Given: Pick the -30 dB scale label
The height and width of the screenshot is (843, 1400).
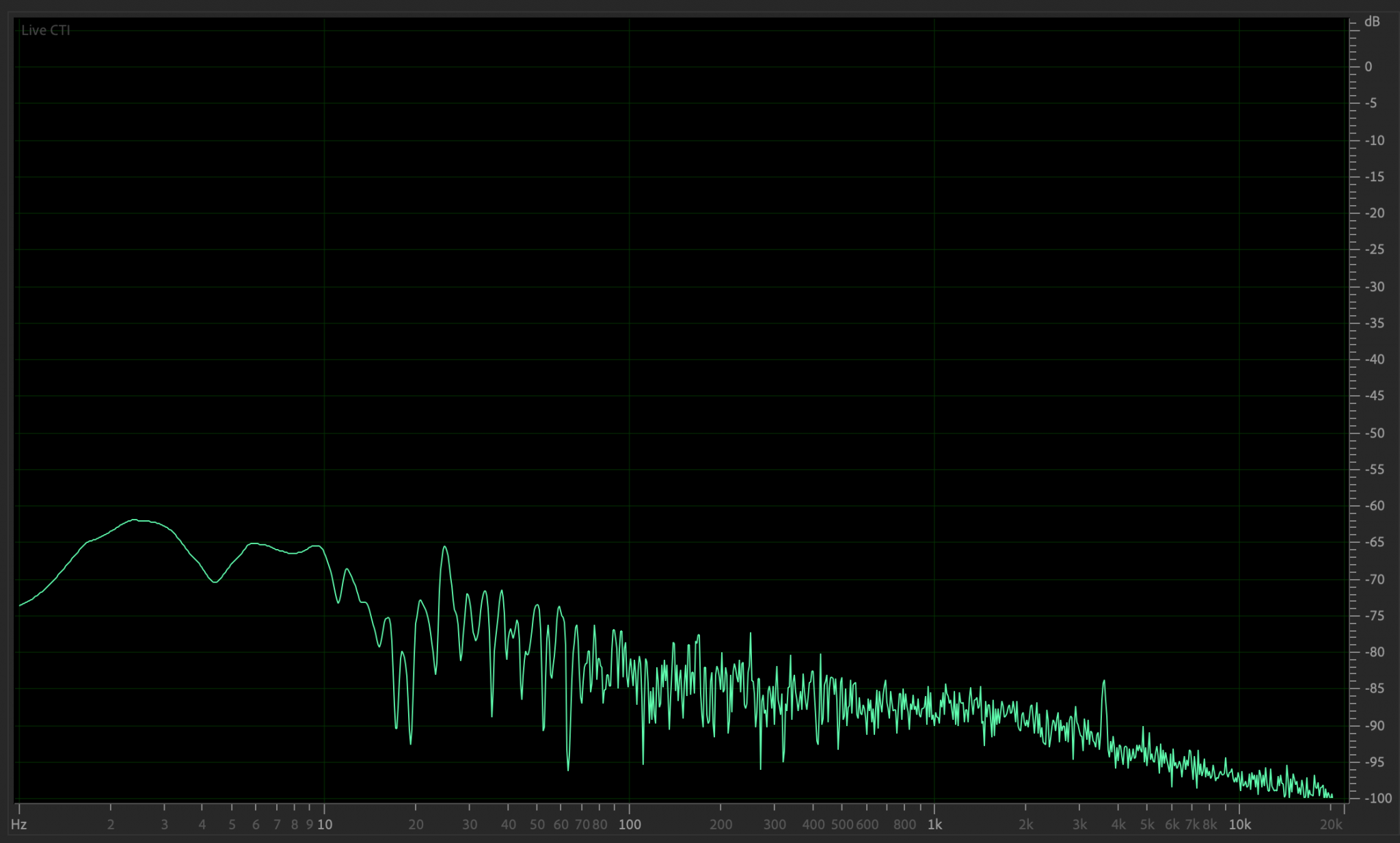Looking at the screenshot, I should pyautogui.click(x=1374, y=286).
